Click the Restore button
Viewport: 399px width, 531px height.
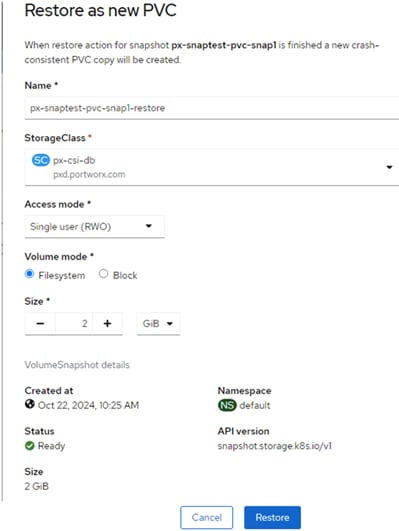pyautogui.click(x=272, y=517)
